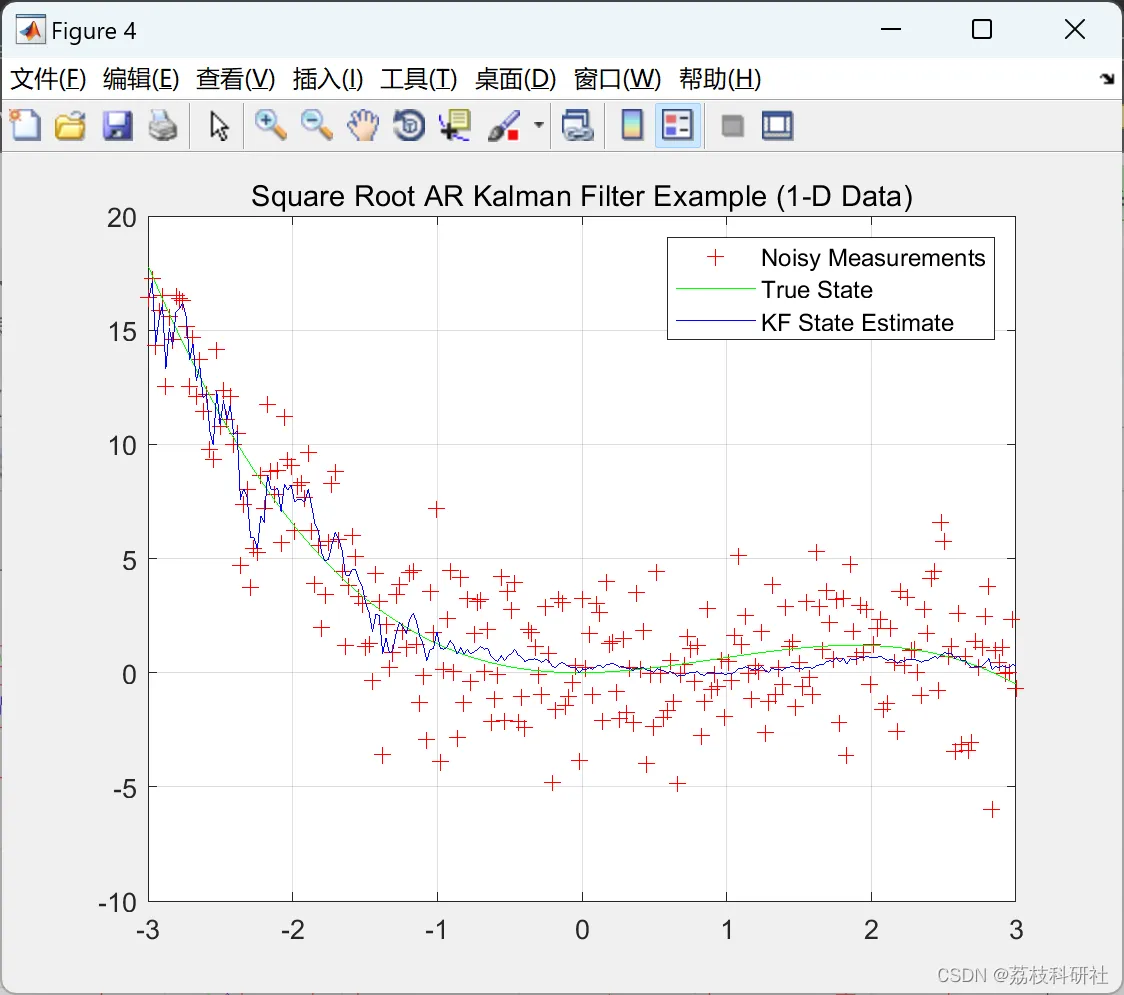Print the figure with printer icon
1124x995 pixels.
coord(163,125)
